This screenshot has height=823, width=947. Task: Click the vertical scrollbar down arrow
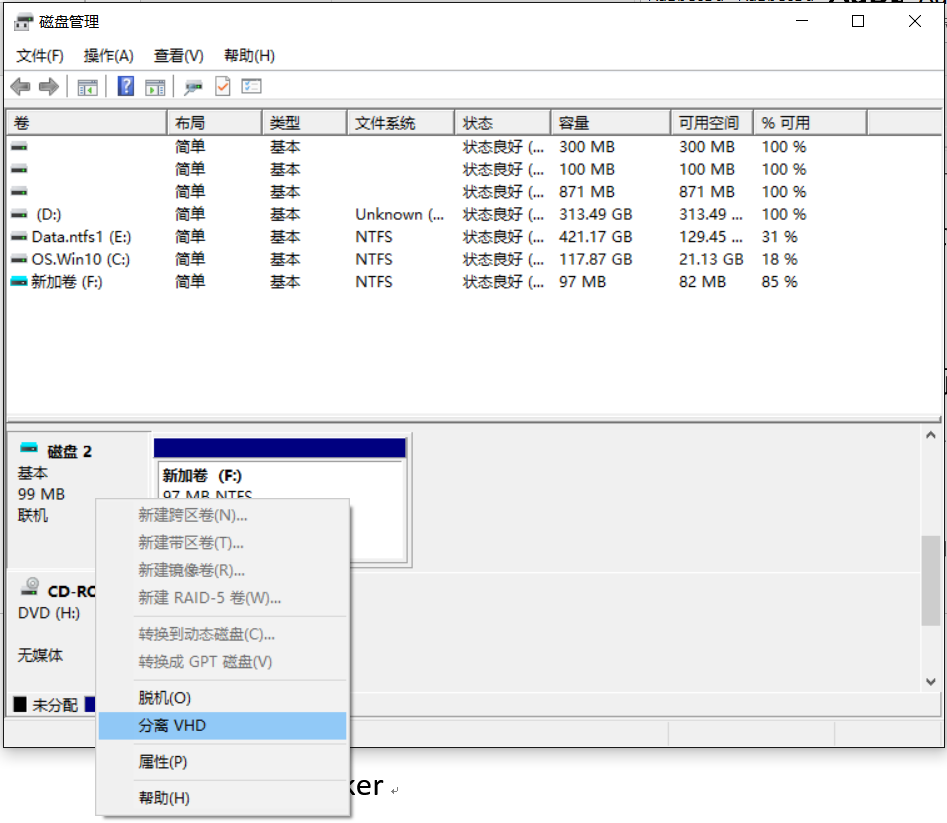929,682
